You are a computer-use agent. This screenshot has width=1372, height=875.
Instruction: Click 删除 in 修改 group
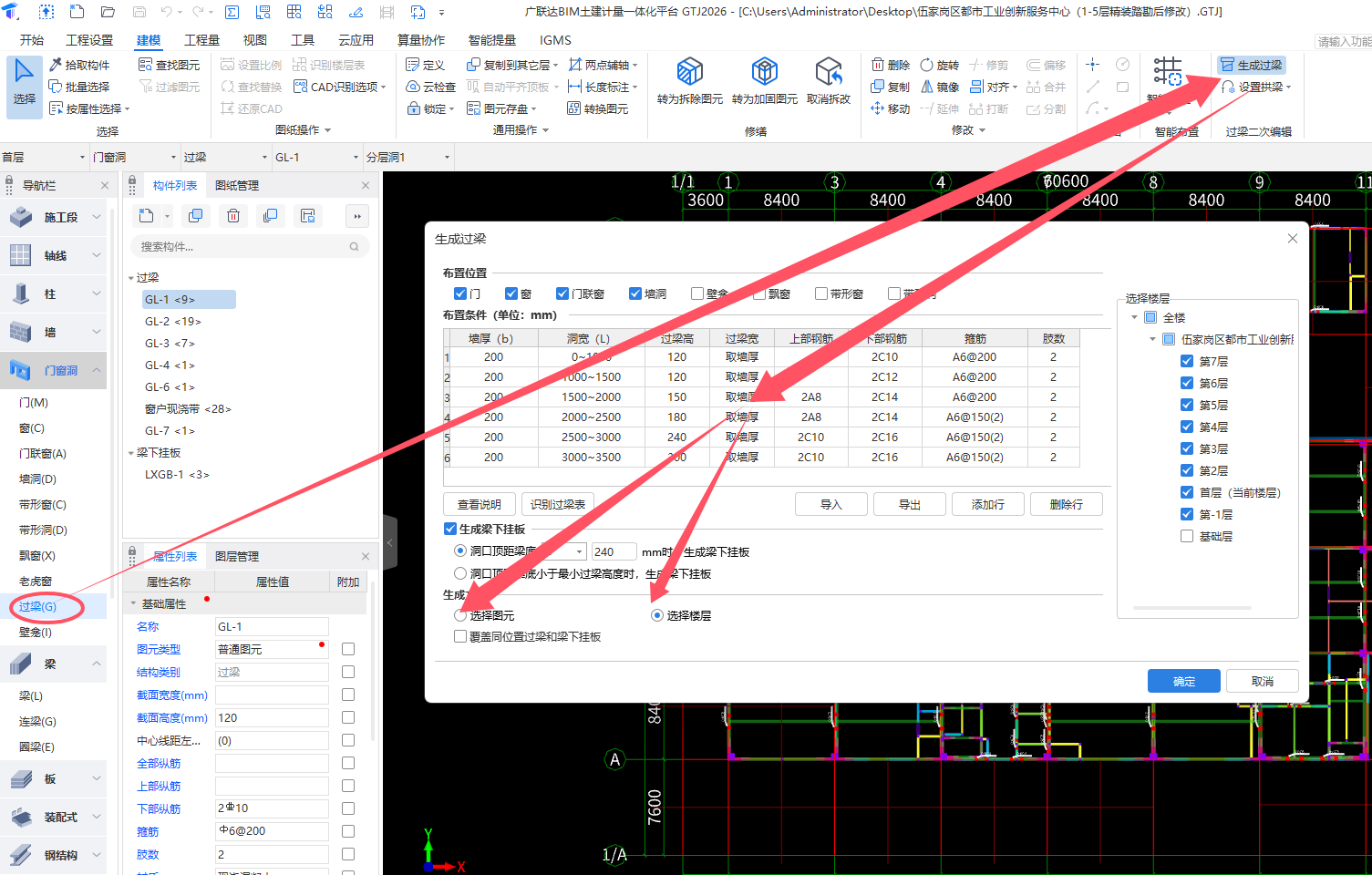point(891,65)
